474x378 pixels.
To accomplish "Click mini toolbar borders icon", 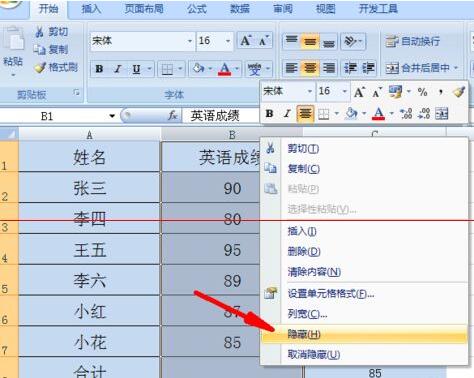I will [323, 114].
